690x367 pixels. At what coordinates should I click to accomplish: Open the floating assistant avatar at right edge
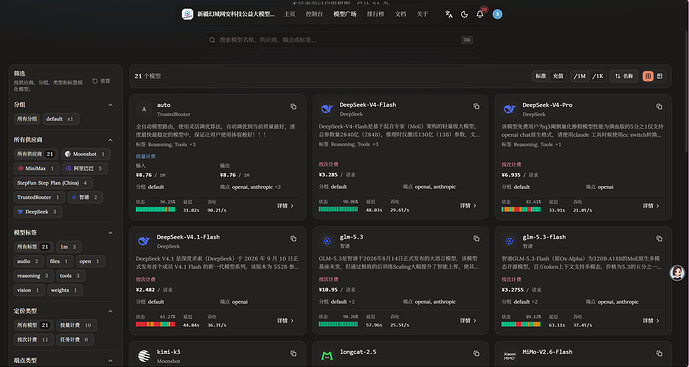[x=677, y=273]
